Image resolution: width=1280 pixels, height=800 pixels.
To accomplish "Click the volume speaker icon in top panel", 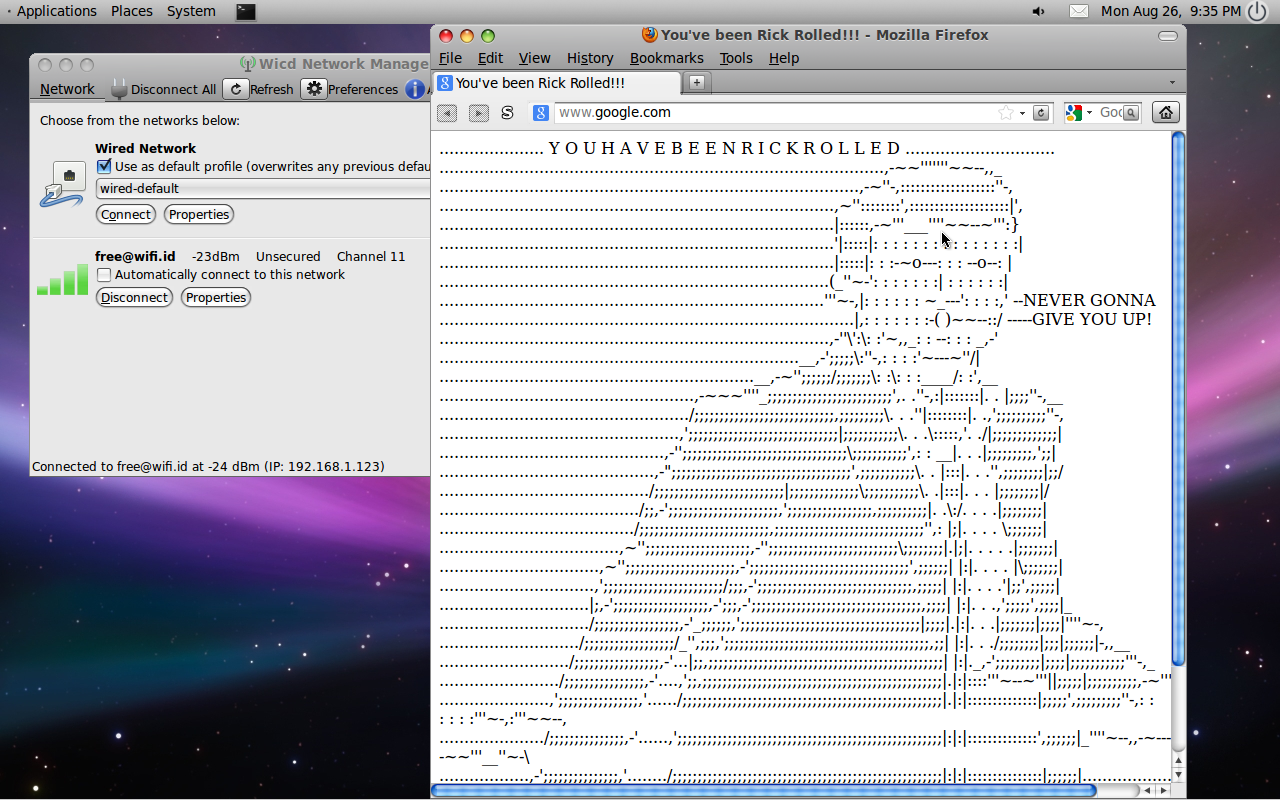I will pyautogui.click(x=1038, y=11).
